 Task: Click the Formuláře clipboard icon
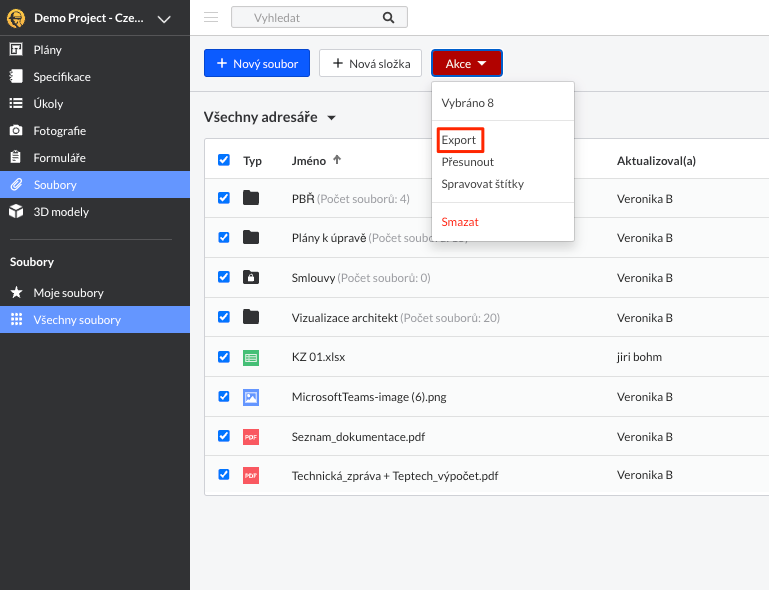coord(16,157)
